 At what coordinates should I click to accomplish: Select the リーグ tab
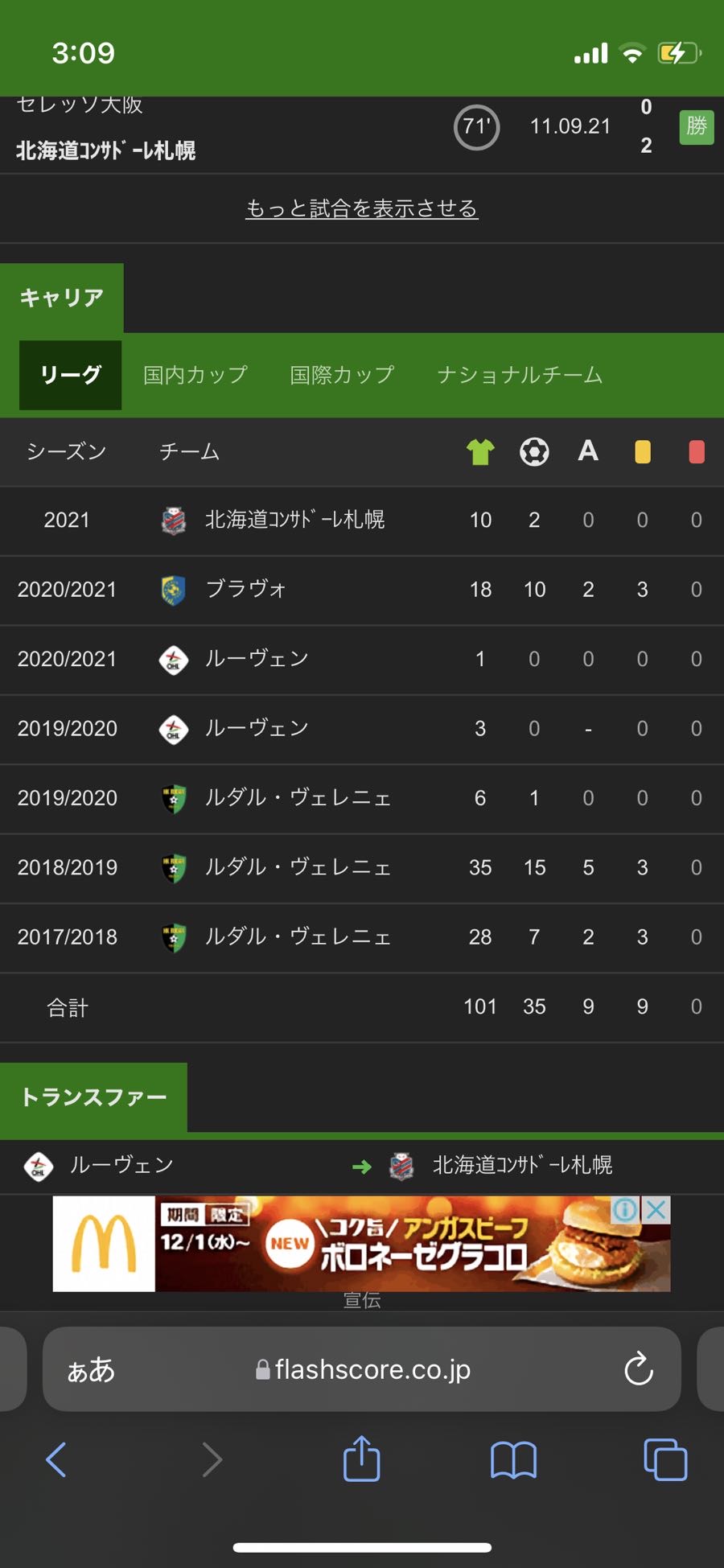pos(71,375)
